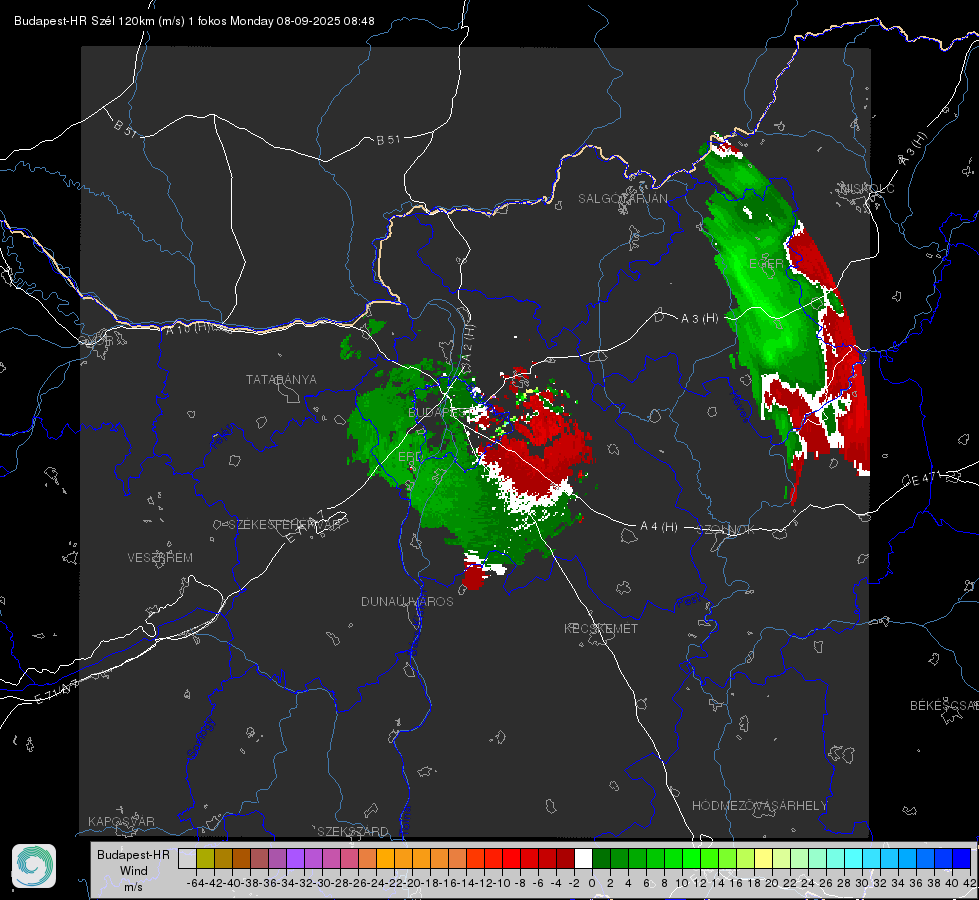This screenshot has width=979, height=900.
Task: Click the KECSKEMÉT city label
Action: point(601,628)
